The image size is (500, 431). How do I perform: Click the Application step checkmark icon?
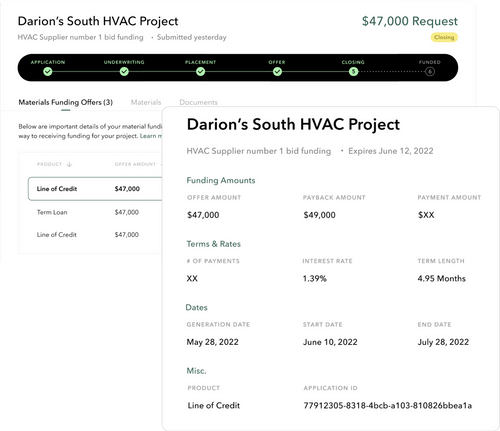coord(48,72)
